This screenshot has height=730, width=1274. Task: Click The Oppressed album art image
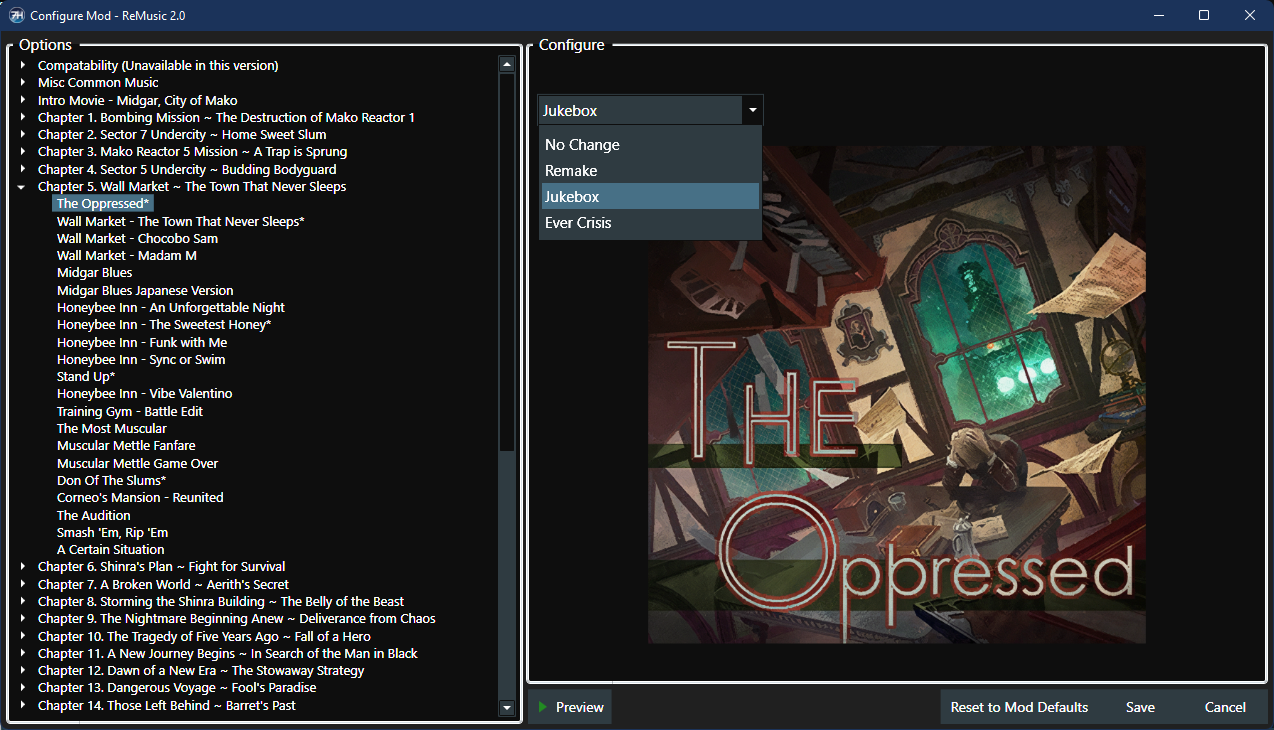(x=897, y=394)
